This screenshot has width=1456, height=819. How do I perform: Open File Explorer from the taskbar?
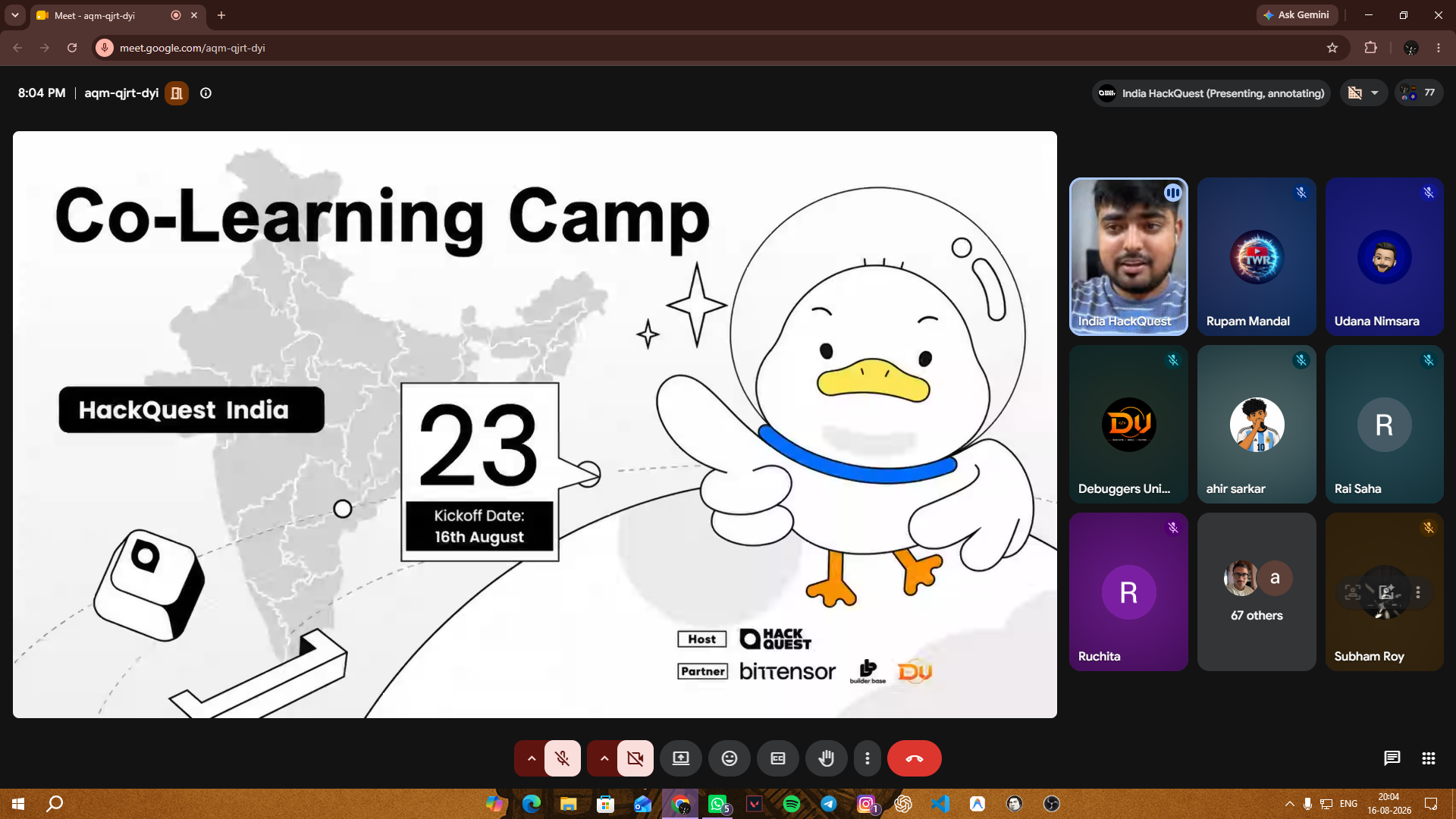(x=568, y=804)
